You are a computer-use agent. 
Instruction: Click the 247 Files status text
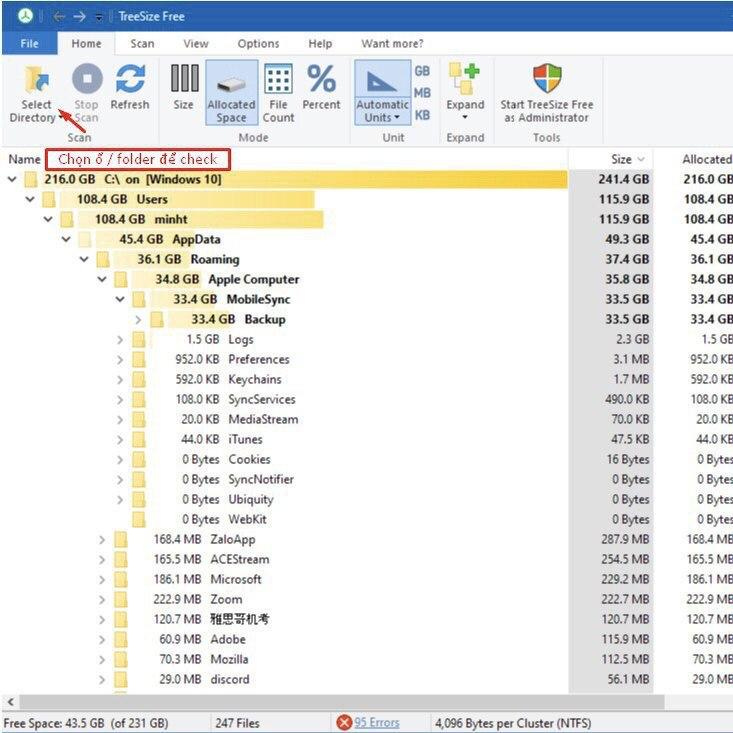click(237, 723)
